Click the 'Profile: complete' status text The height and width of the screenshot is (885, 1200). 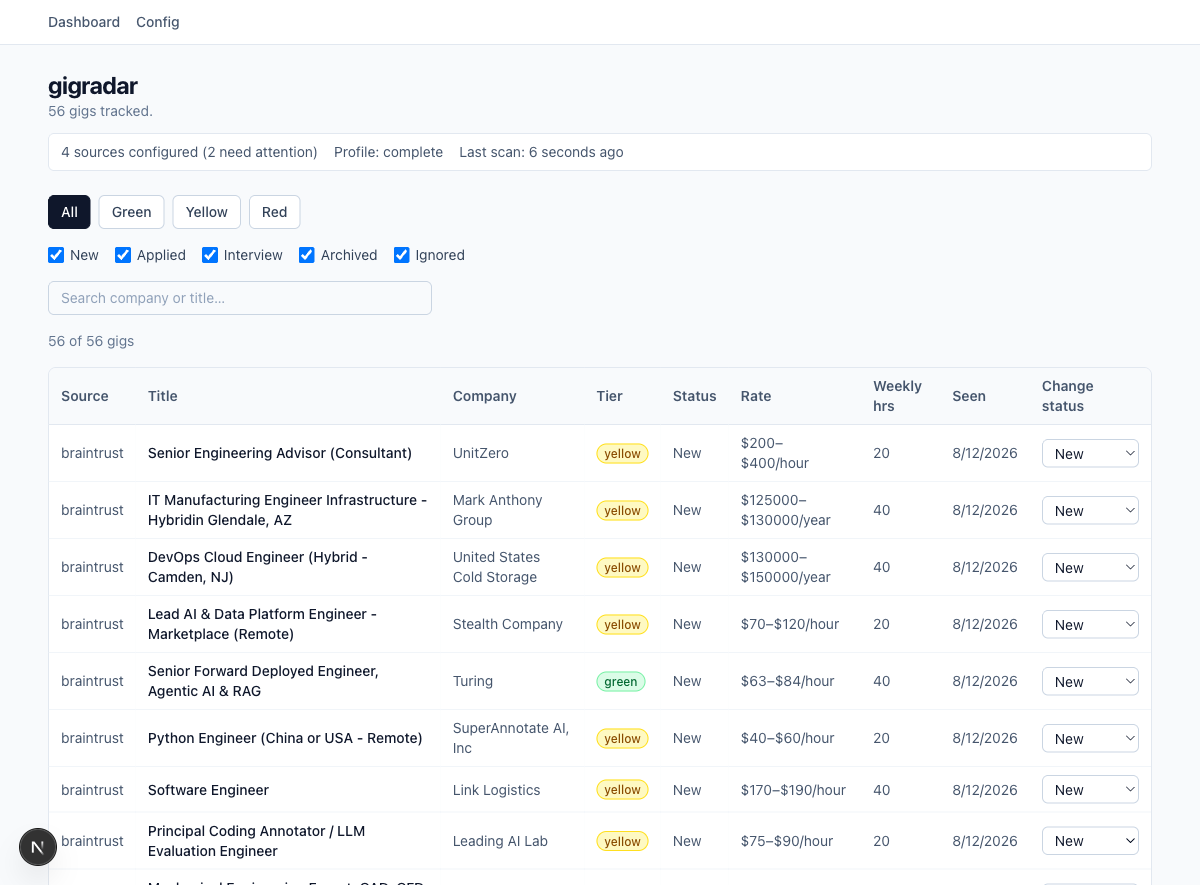[388, 152]
